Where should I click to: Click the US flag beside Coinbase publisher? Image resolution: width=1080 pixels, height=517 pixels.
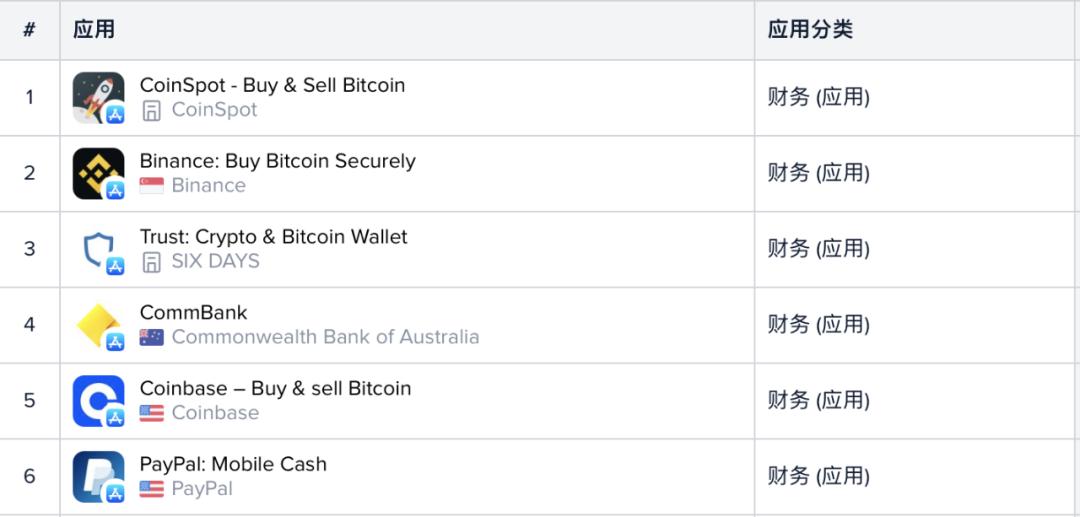click(x=152, y=412)
